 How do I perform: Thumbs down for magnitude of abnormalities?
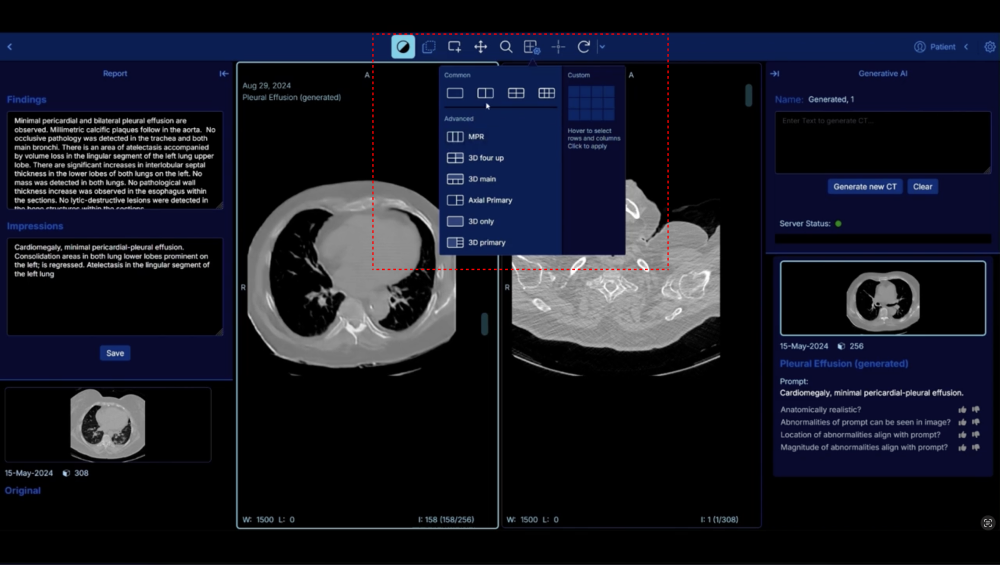(x=976, y=448)
